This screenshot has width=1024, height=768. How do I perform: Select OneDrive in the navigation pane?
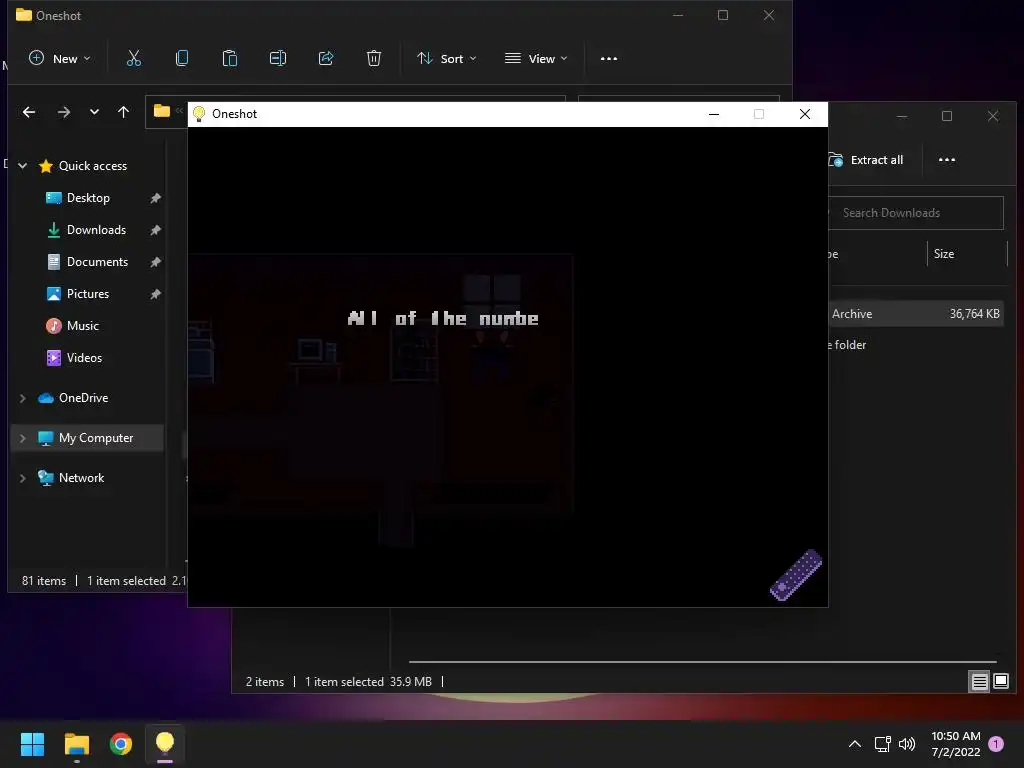(83, 398)
